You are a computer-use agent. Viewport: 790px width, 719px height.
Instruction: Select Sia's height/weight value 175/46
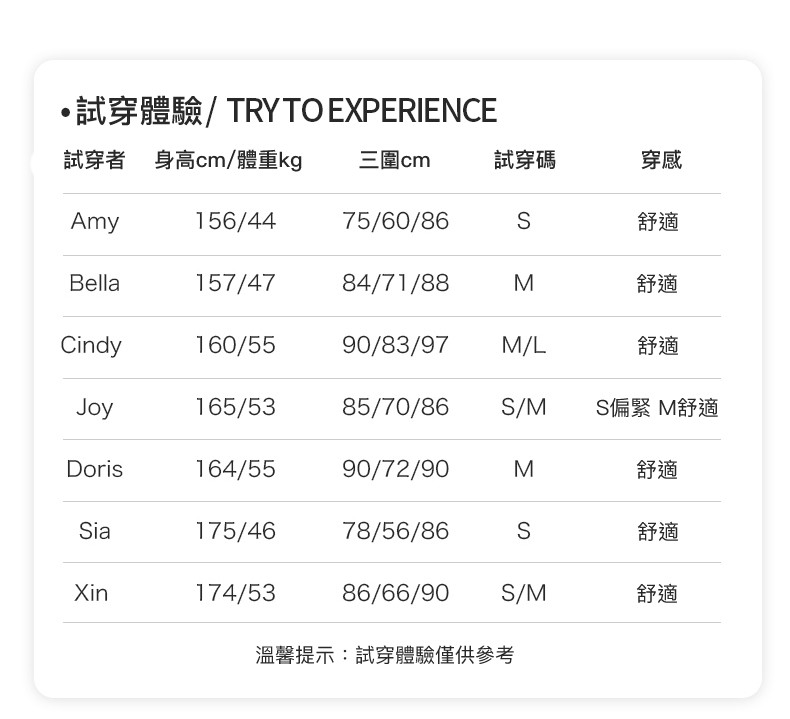[x=235, y=531]
